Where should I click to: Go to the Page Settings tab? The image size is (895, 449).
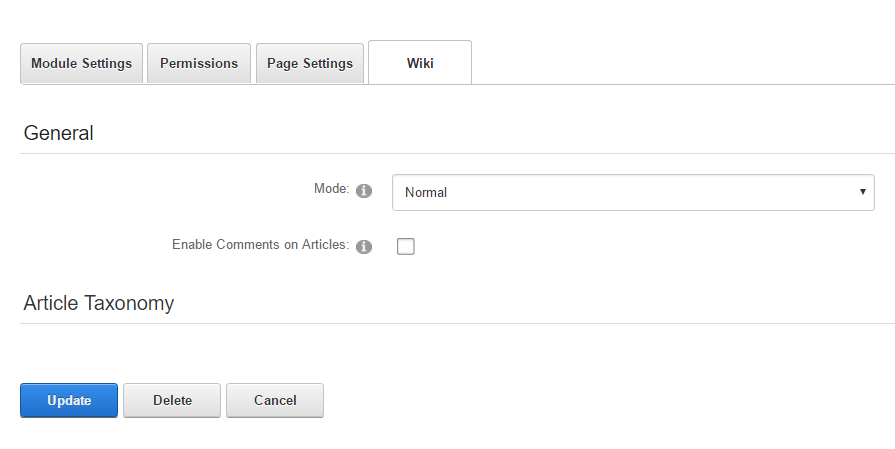tap(310, 63)
